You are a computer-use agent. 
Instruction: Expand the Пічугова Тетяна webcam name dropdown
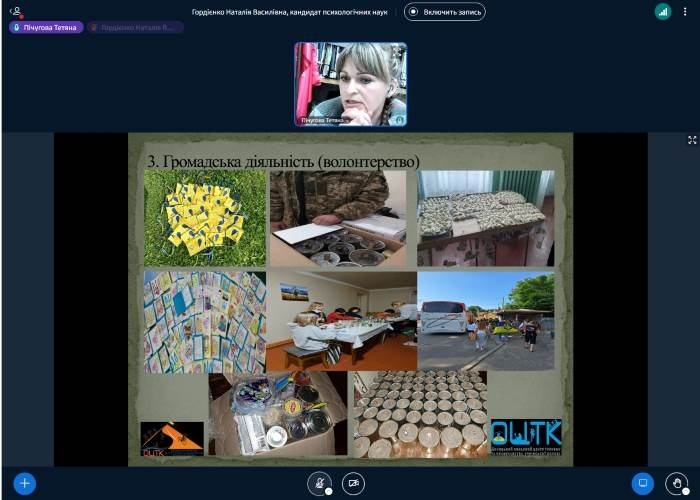coord(322,120)
